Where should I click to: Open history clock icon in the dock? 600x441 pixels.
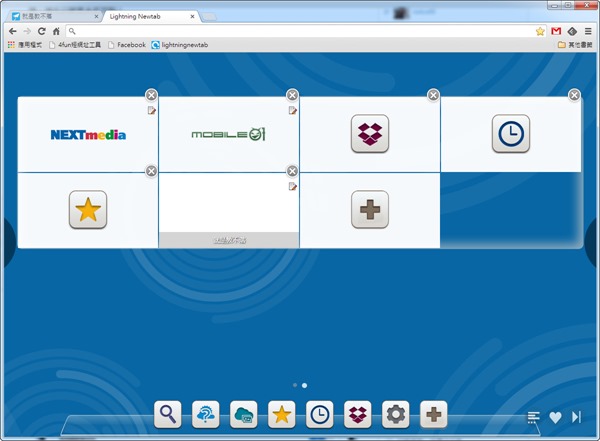pos(320,415)
